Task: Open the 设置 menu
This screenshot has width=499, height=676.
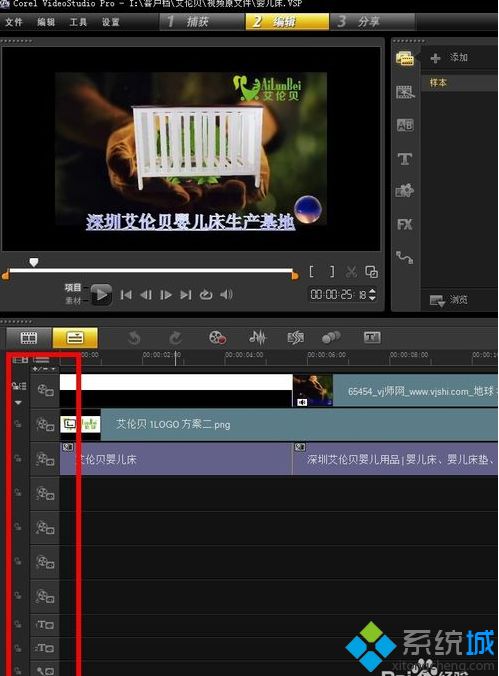Action: (110, 22)
